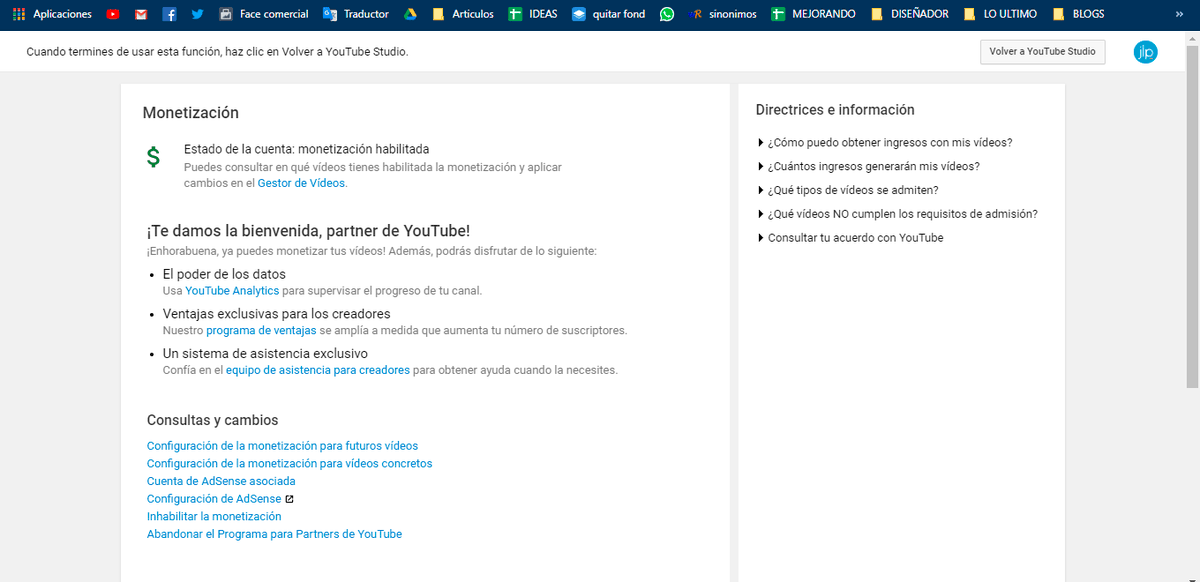Open the Traductor bookmark
The image size is (1200, 582).
[x=356, y=14]
